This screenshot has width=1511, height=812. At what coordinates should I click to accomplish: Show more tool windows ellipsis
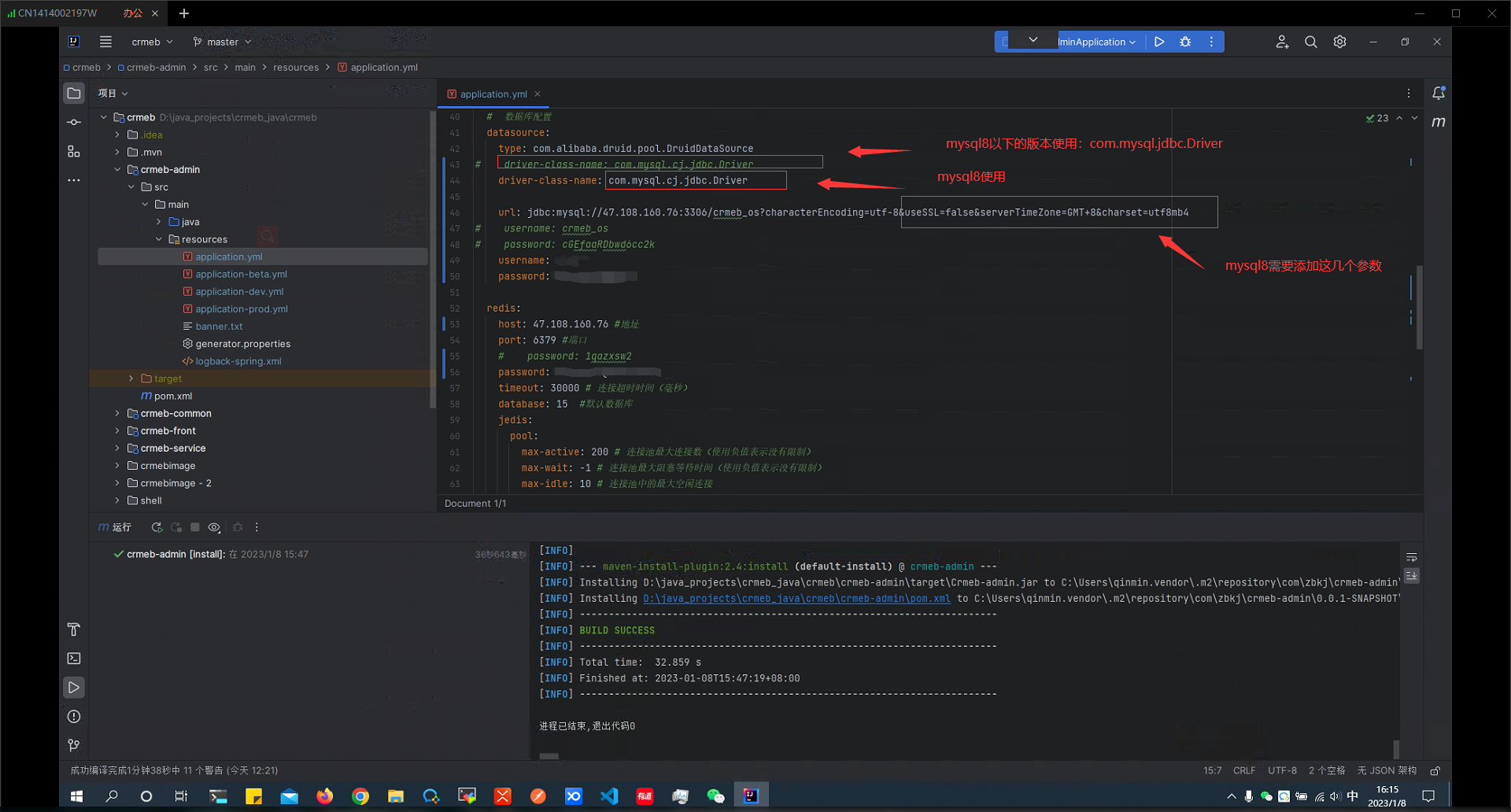pyautogui.click(x=74, y=180)
